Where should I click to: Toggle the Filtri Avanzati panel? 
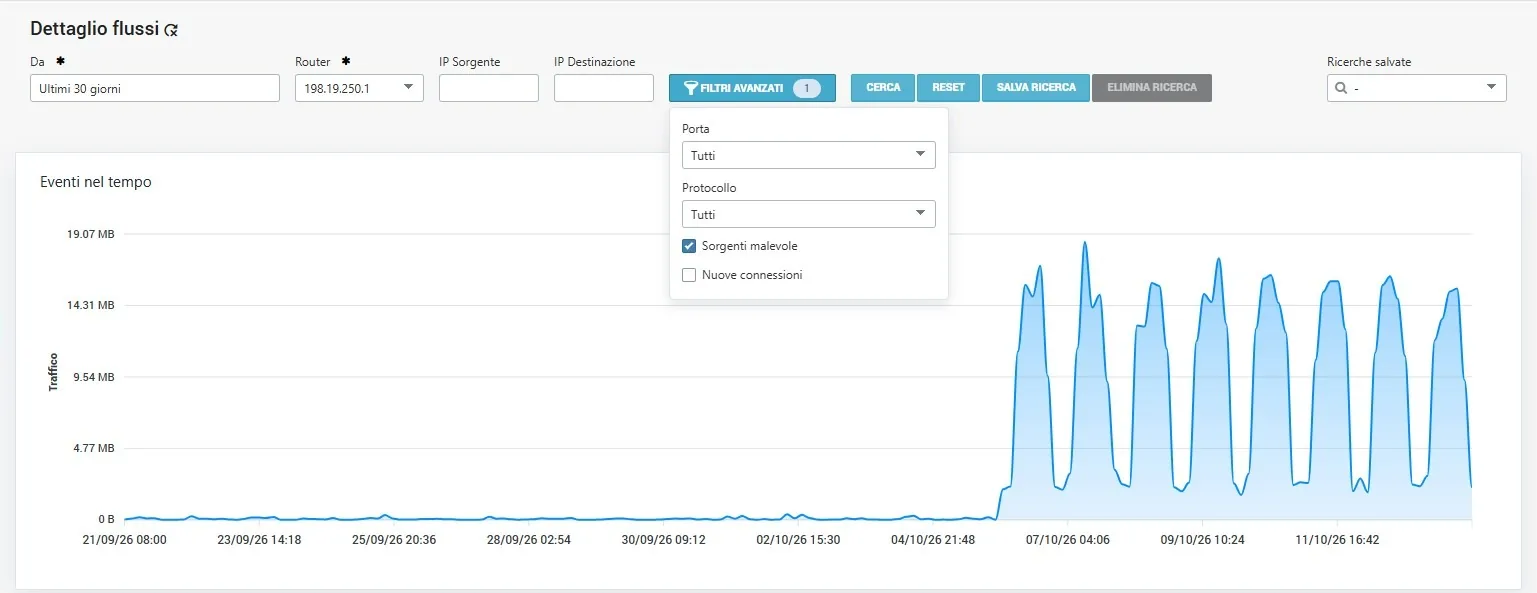click(x=752, y=88)
